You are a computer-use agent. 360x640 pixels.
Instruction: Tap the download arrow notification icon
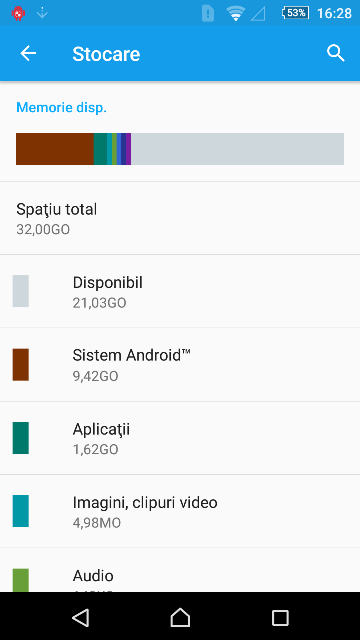(42, 13)
